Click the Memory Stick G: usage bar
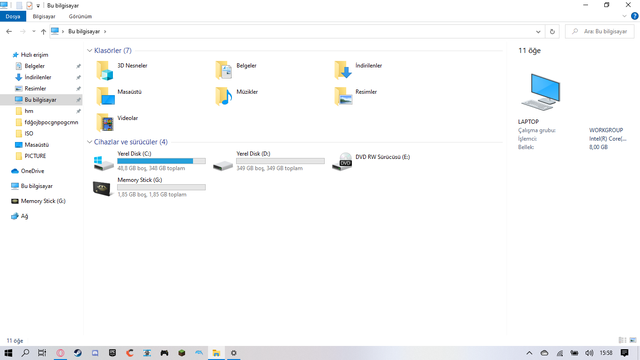640x360 pixels. 161,187
